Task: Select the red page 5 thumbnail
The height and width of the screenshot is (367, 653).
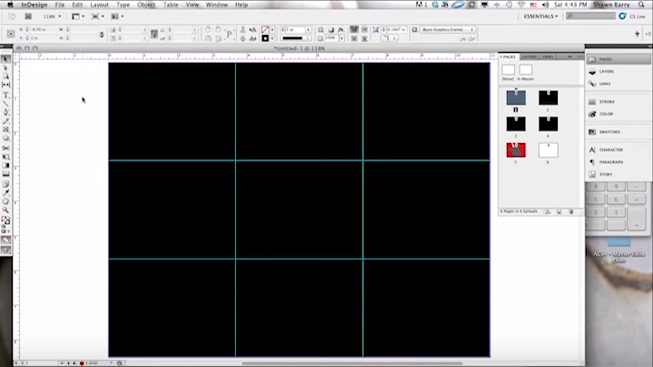Action: (516, 150)
